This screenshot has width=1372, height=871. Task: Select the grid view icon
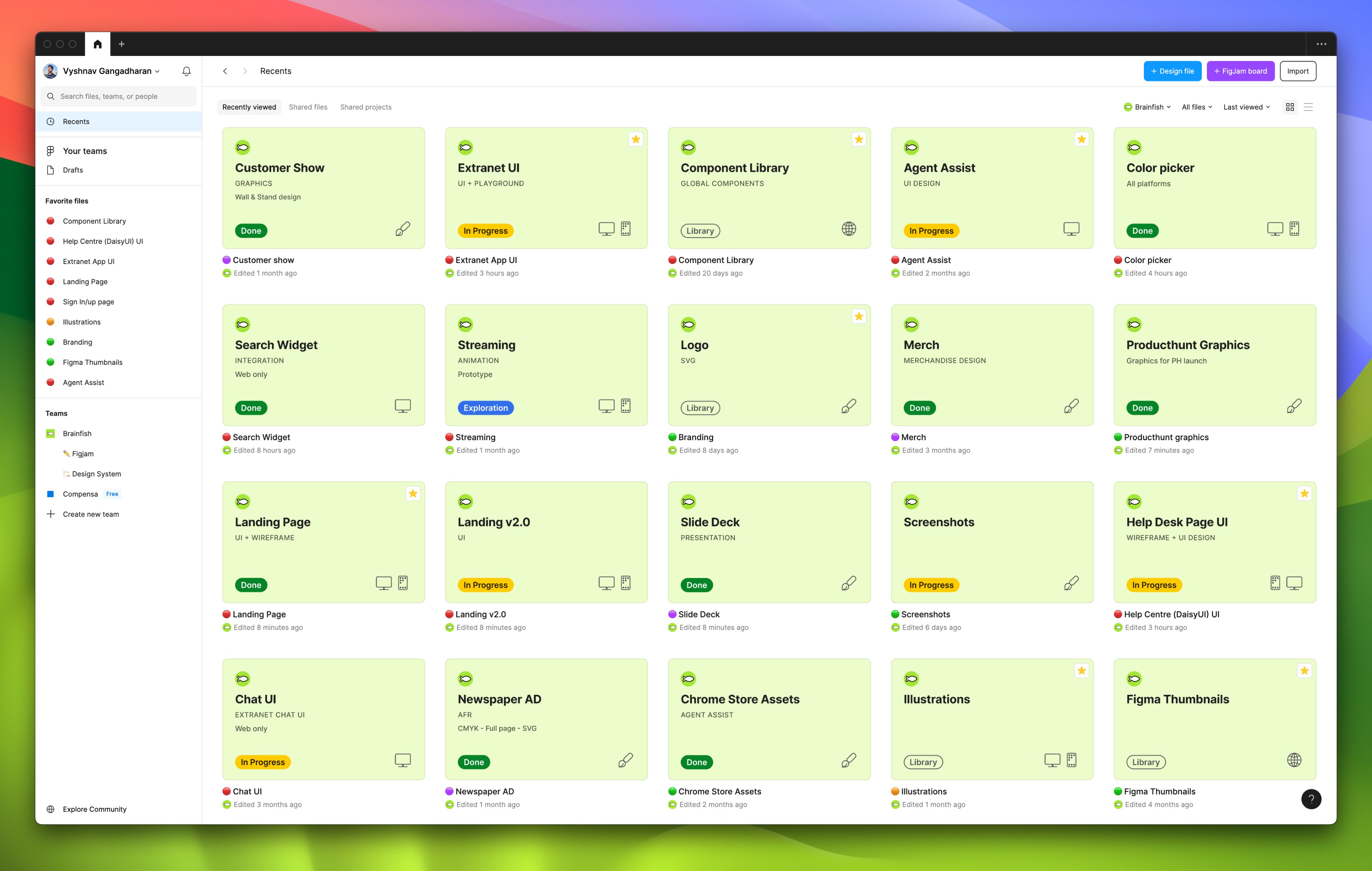(1290, 107)
